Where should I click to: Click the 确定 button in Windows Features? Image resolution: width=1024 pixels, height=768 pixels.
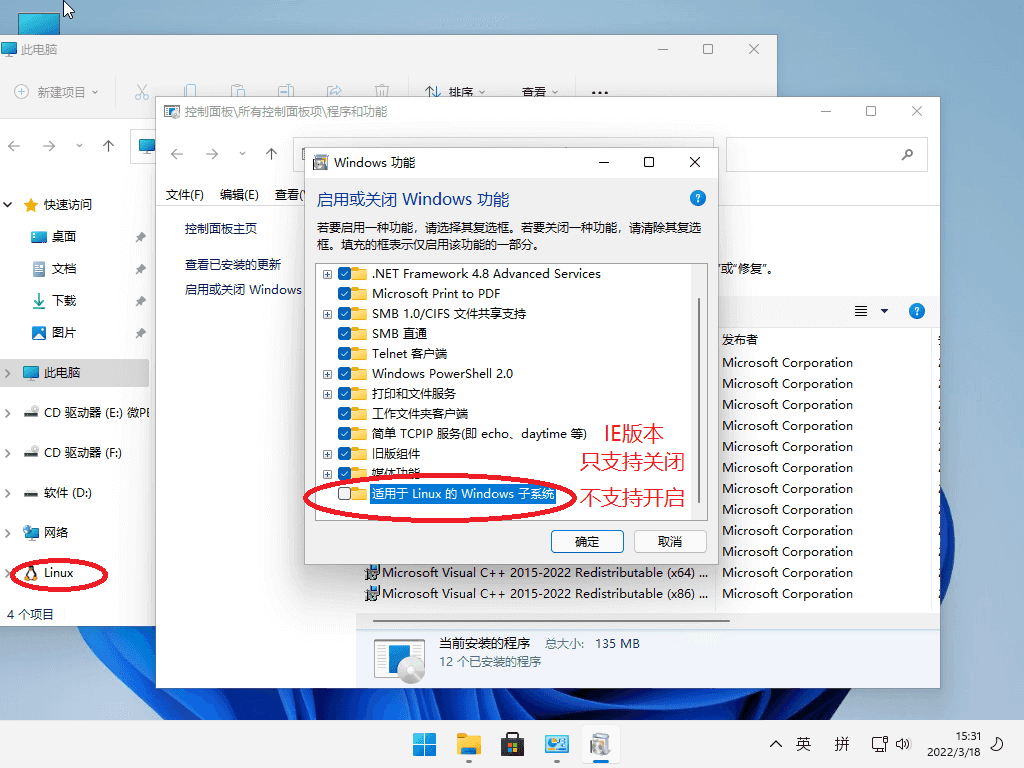587,541
